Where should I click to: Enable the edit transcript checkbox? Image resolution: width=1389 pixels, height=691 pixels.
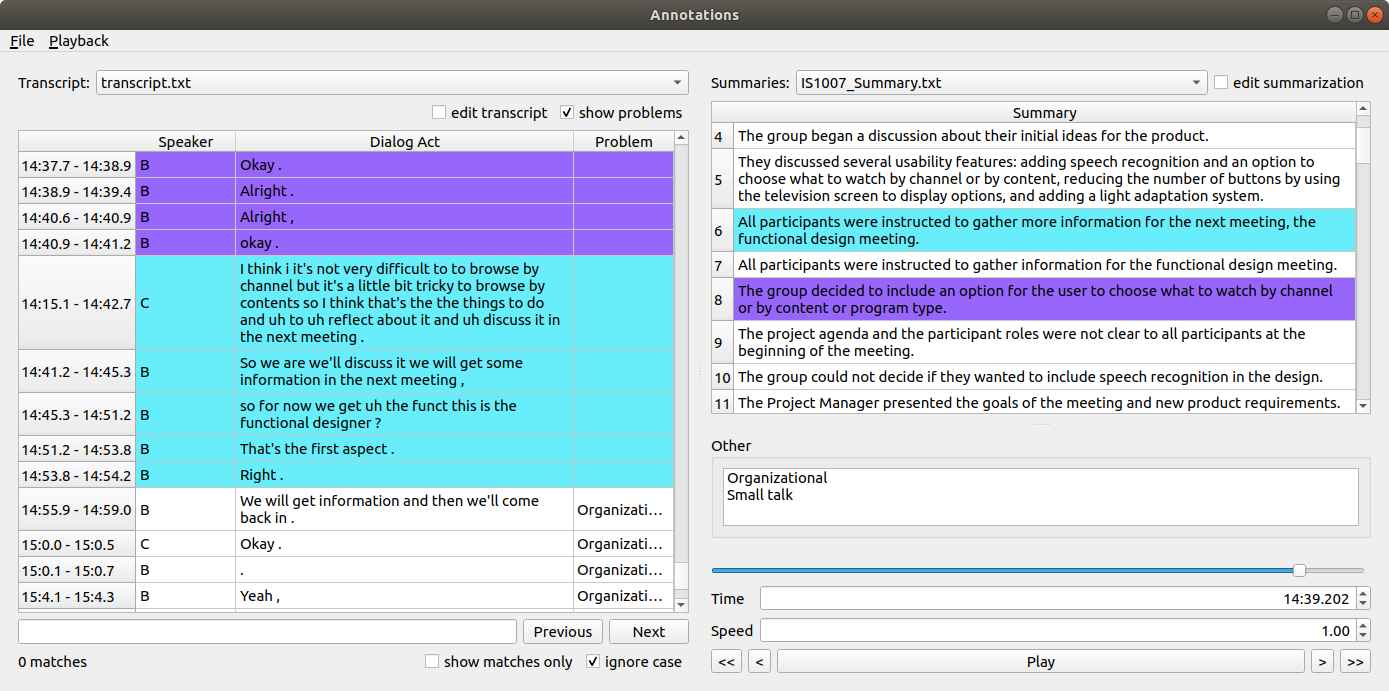click(x=439, y=113)
